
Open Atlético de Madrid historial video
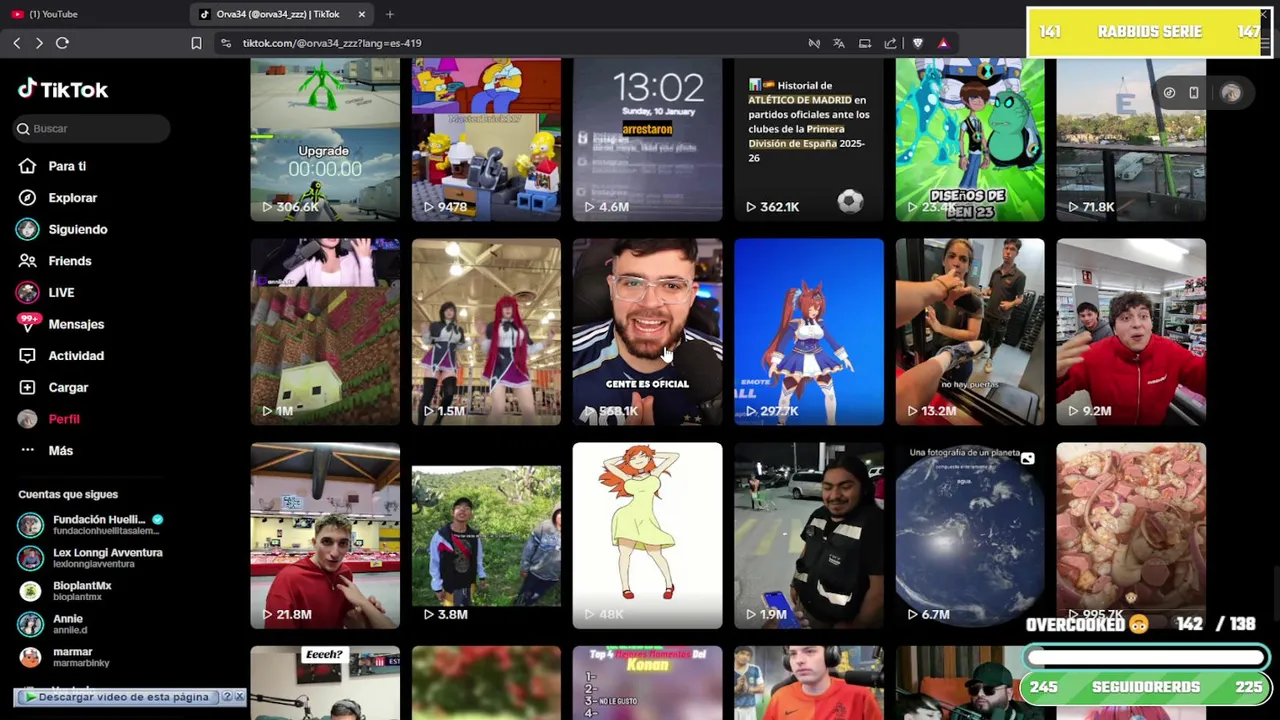click(x=809, y=139)
